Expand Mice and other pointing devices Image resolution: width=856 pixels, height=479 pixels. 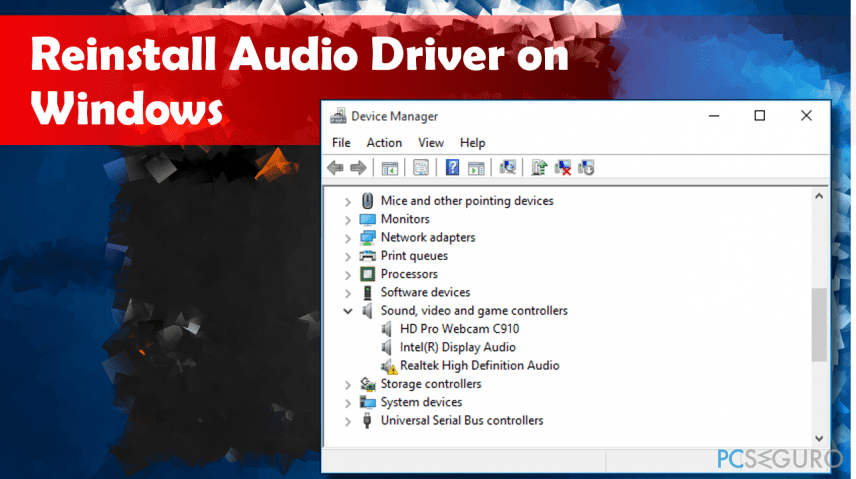click(x=348, y=202)
